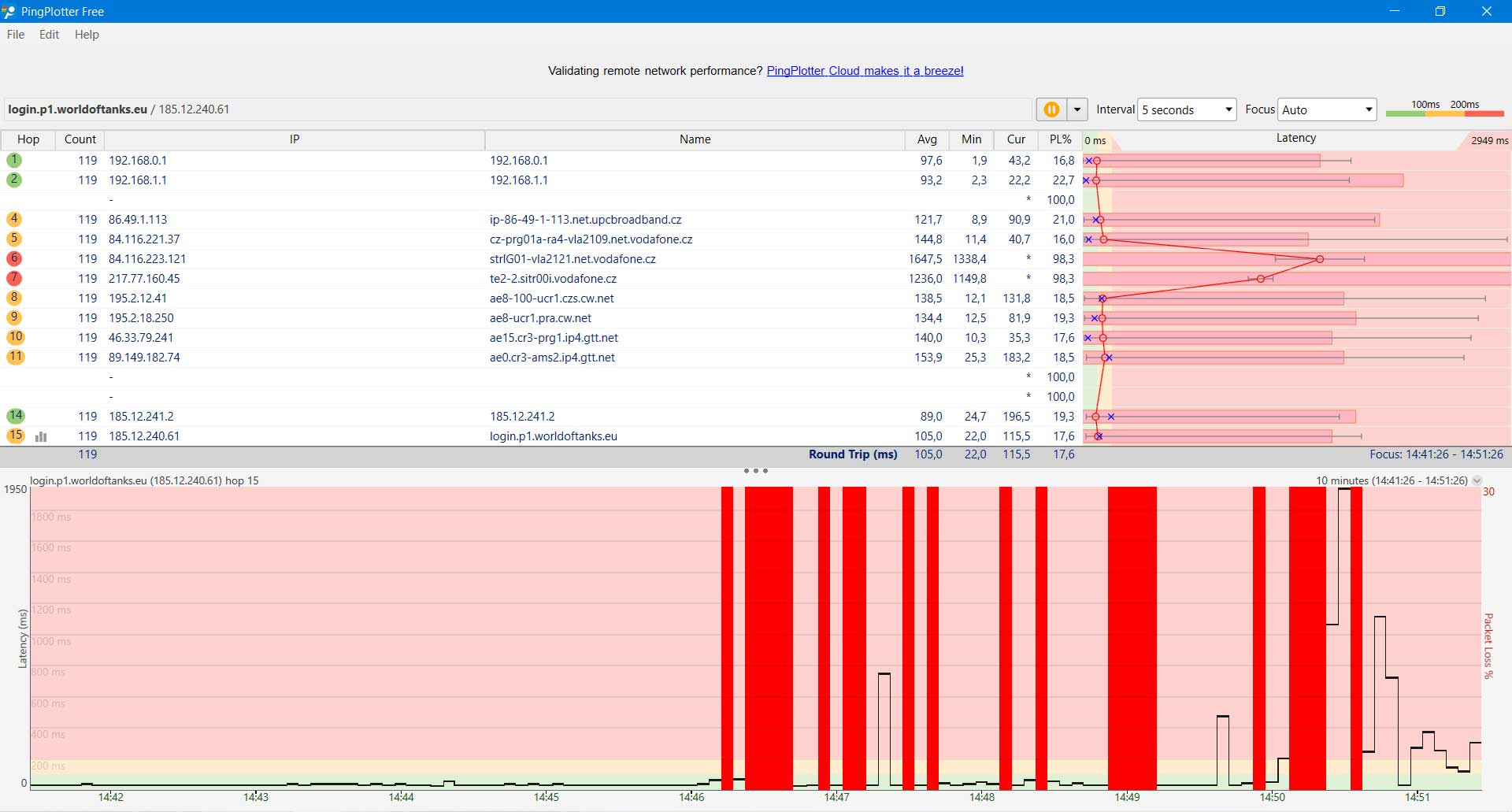Pause the trace with the orange button
The image size is (1512, 812).
tap(1051, 109)
